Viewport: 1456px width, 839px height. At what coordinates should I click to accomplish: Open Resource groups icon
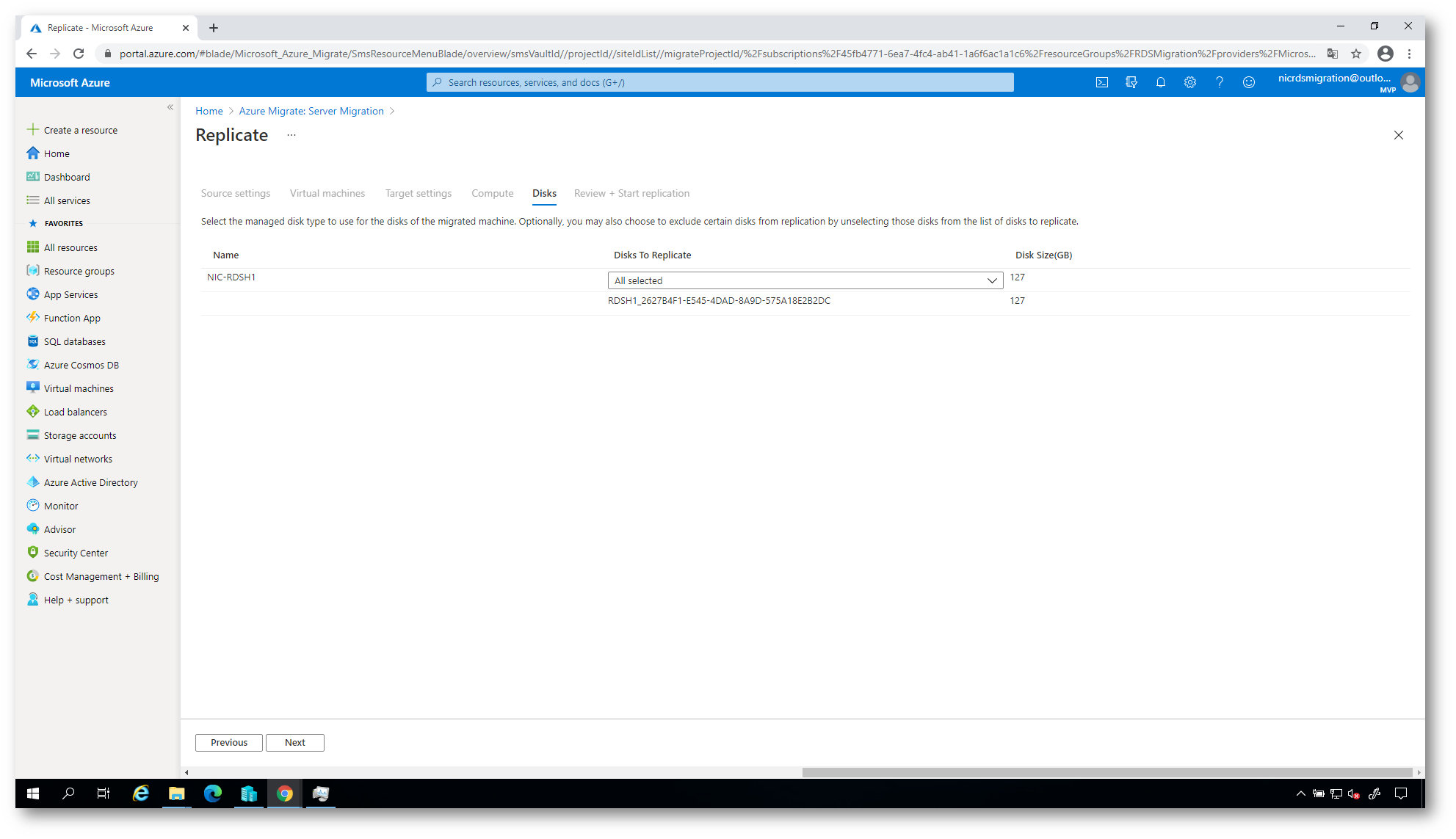(33, 271)
